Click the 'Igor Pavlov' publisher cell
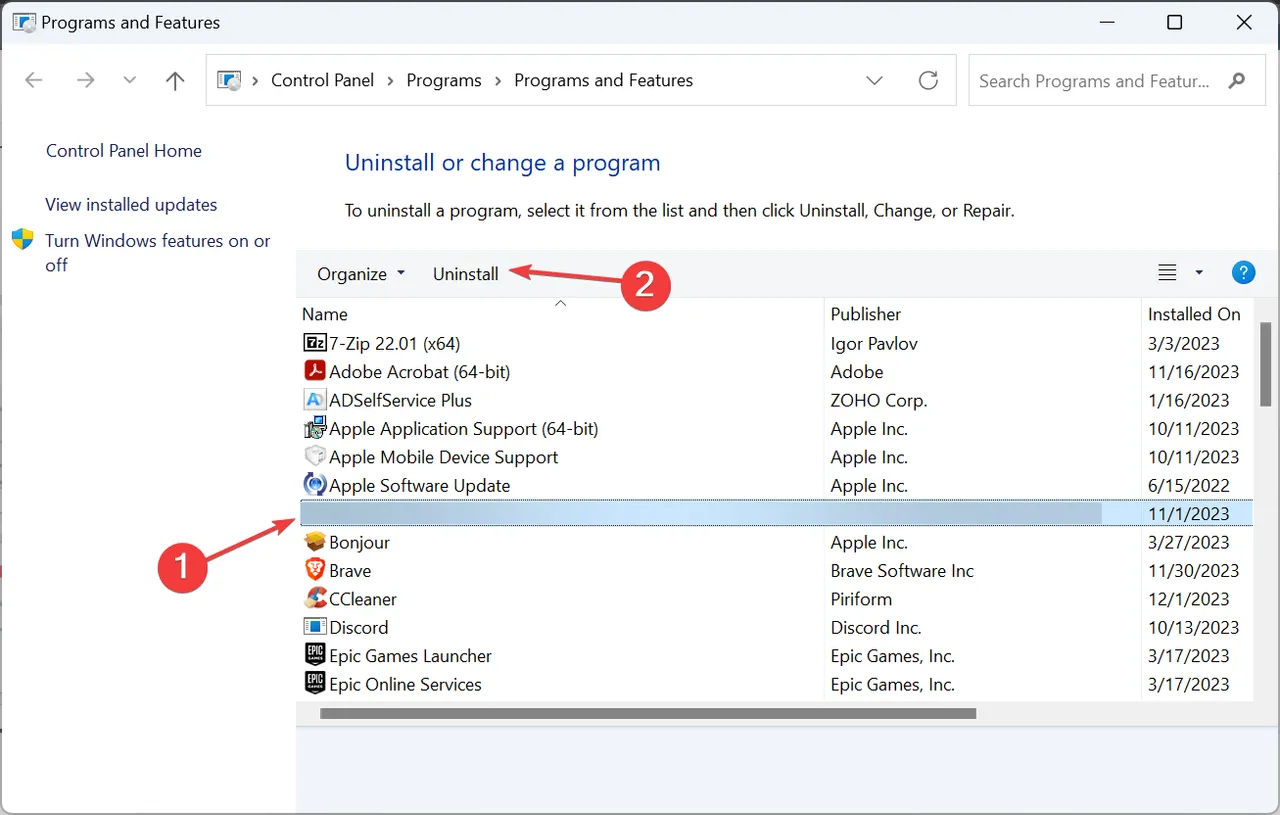Screen dimensions: 1280x815 874,344
